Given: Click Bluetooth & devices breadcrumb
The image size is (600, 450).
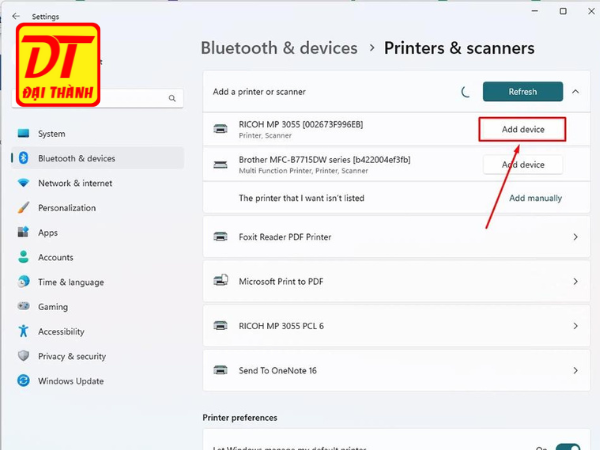Looking at the screenshot, I should 279,48.
